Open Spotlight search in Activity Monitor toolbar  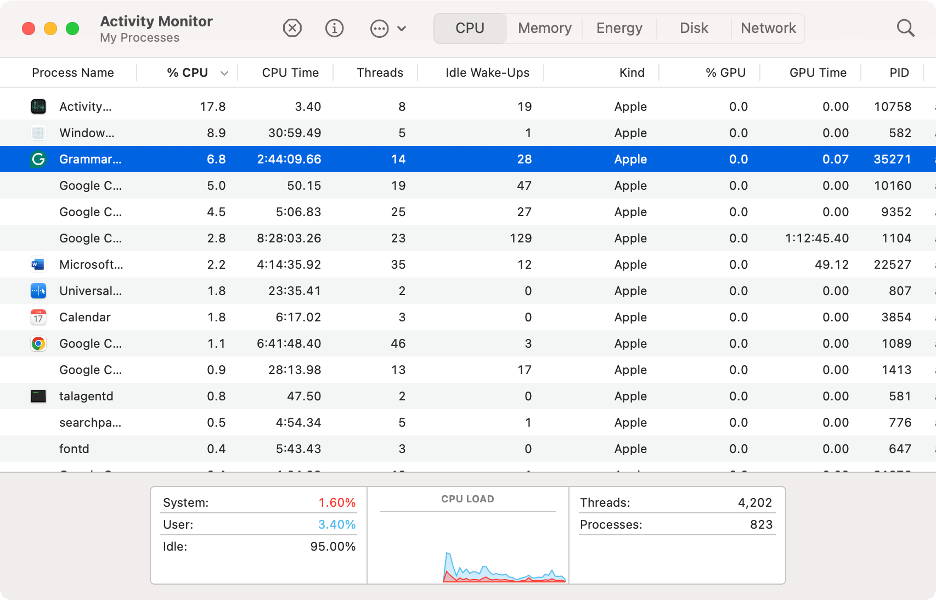[905, 28]
